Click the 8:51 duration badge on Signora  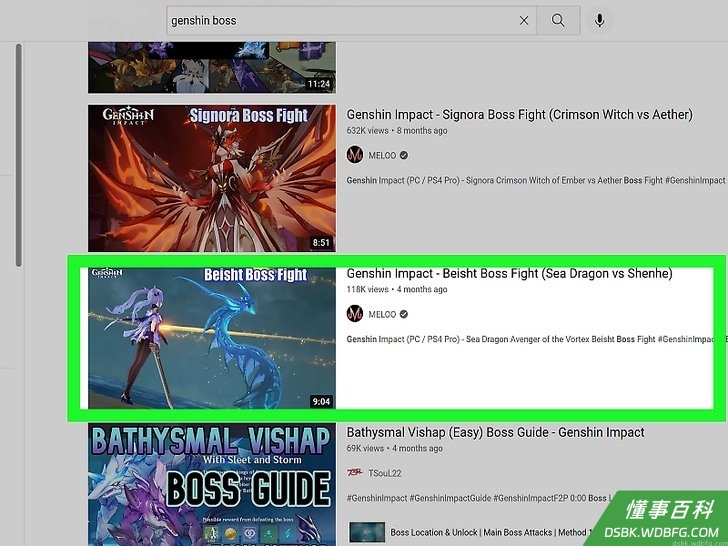[321, 242]
